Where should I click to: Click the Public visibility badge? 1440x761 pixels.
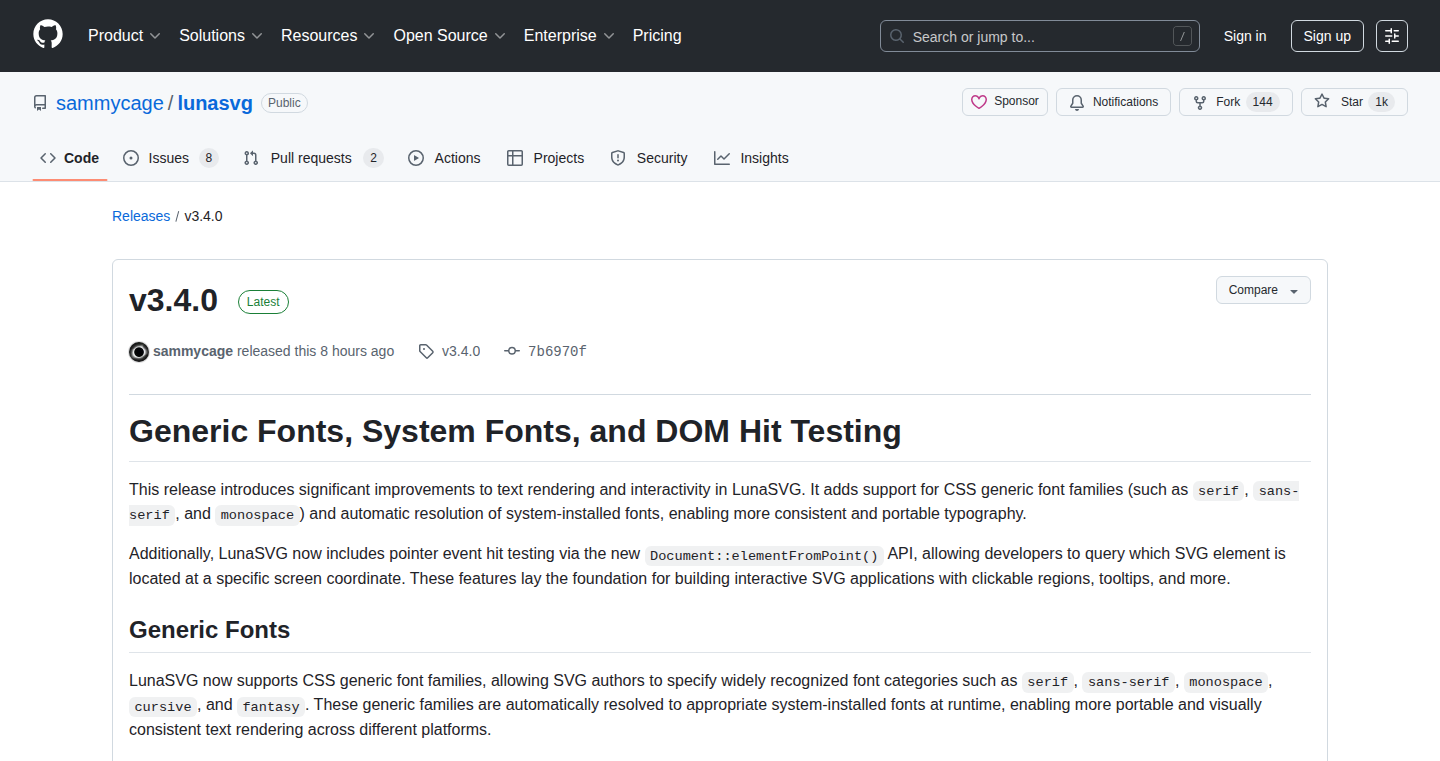pos(284,102)
